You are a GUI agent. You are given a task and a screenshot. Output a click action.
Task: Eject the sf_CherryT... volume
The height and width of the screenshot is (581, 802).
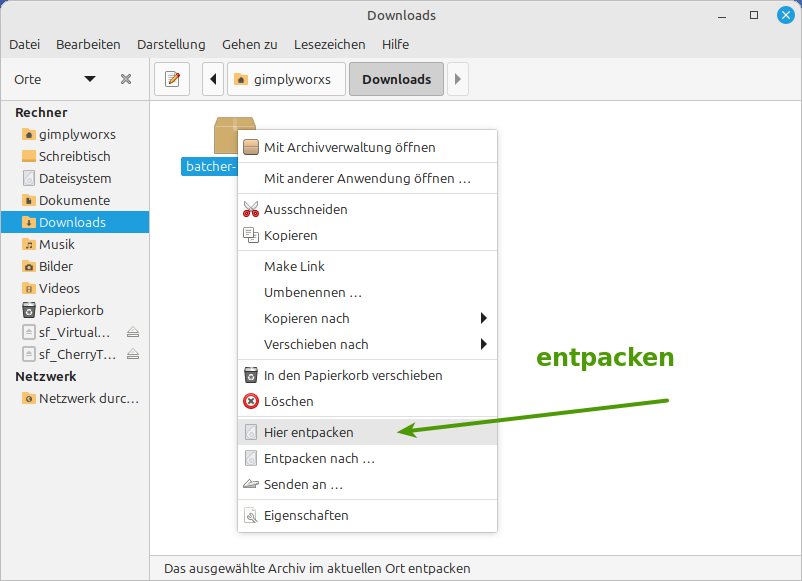point(133,354)
